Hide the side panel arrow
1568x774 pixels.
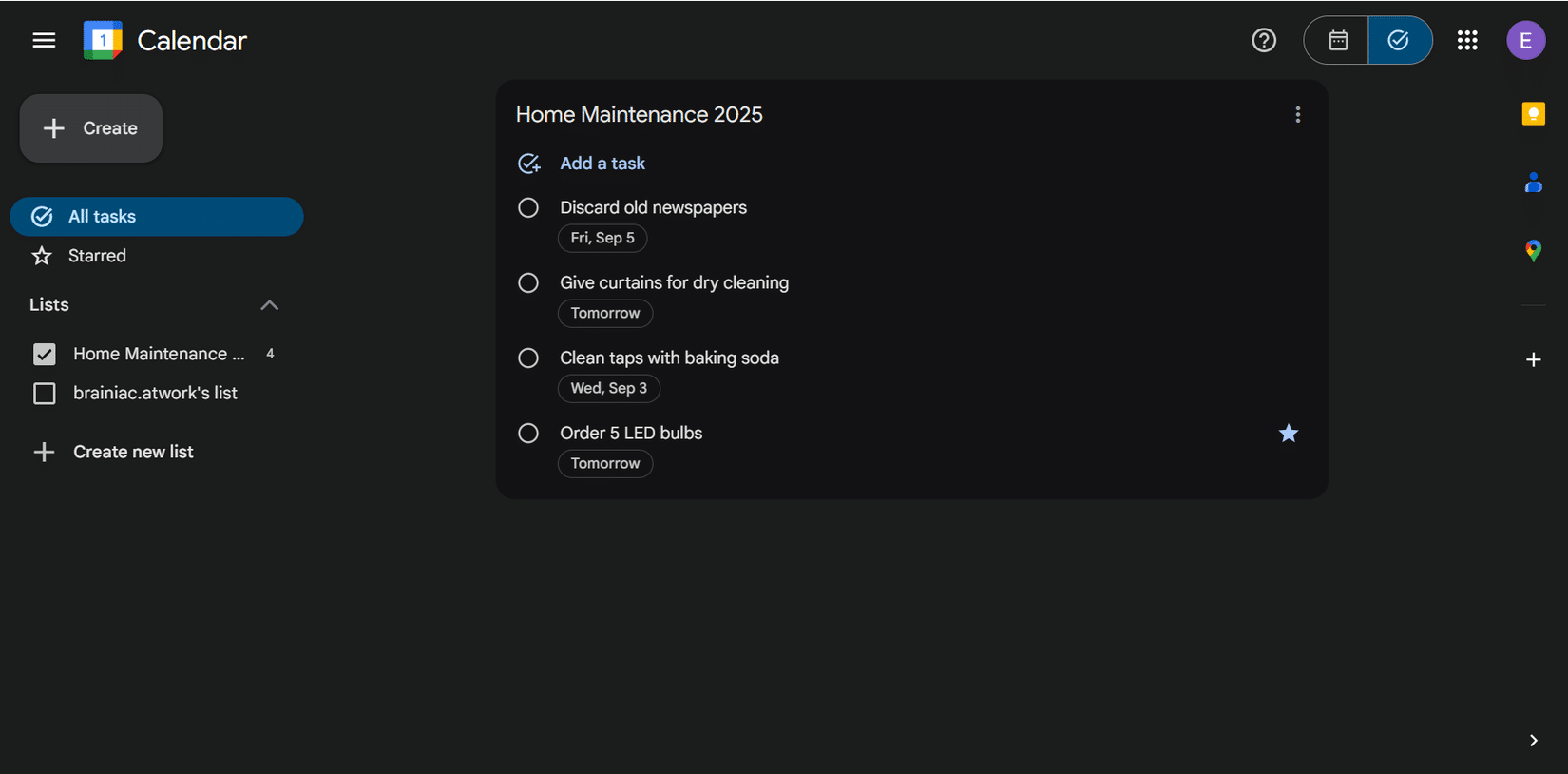click(1533, 741)
